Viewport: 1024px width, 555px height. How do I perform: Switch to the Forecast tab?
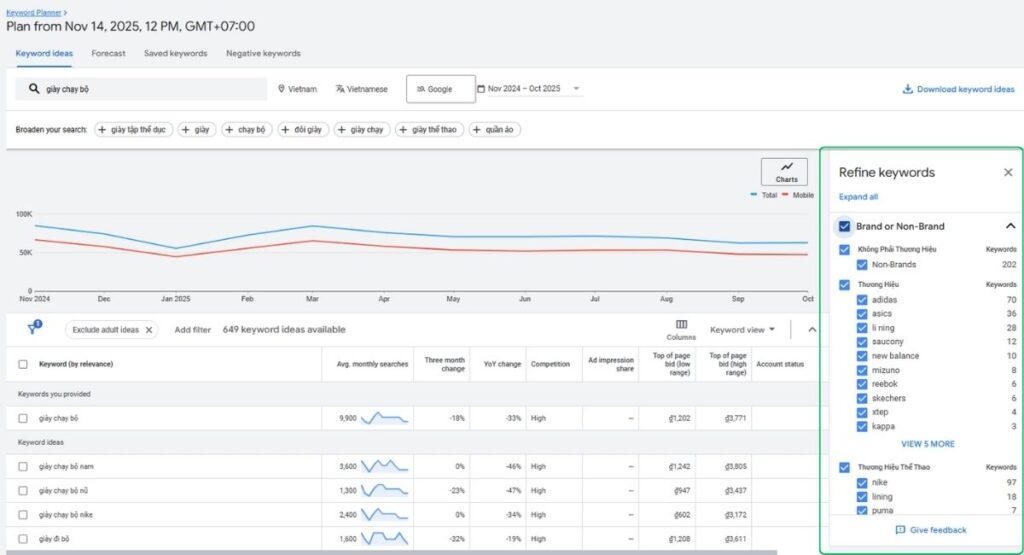[108, 53]
